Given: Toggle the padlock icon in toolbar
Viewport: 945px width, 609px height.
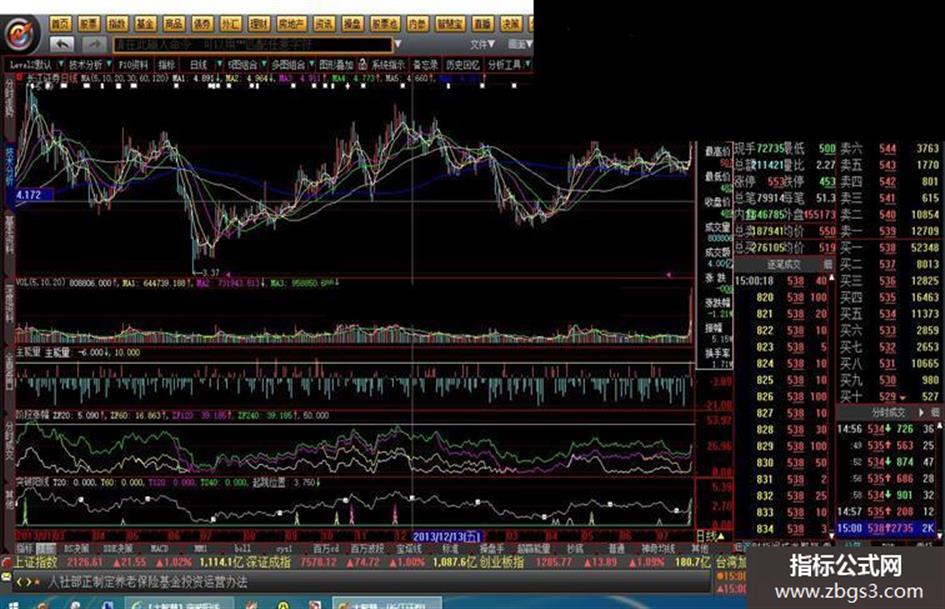Looking at the screenshot, I should click(x=362, y=63).
